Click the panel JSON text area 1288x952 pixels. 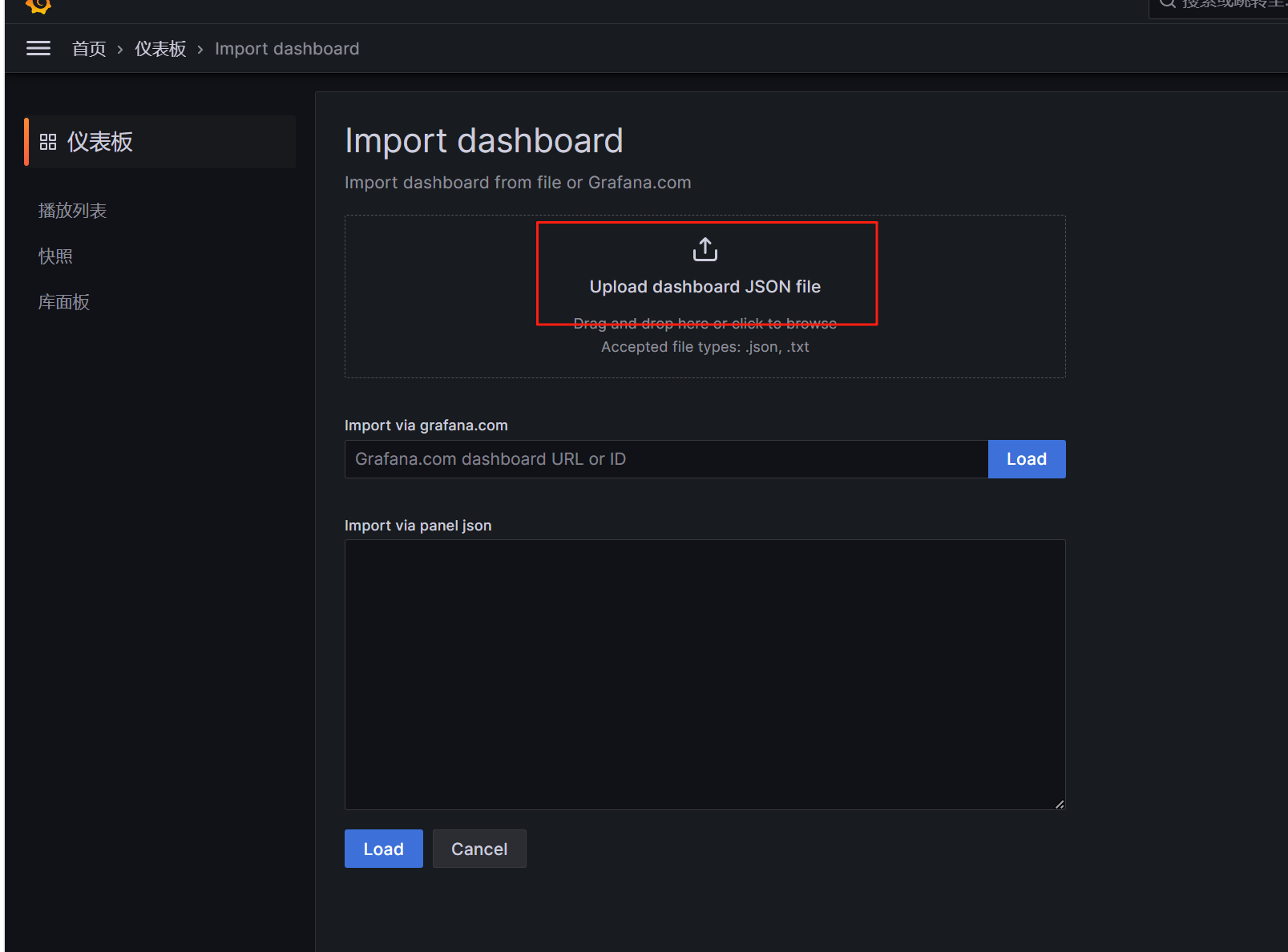tap(705, 675)
